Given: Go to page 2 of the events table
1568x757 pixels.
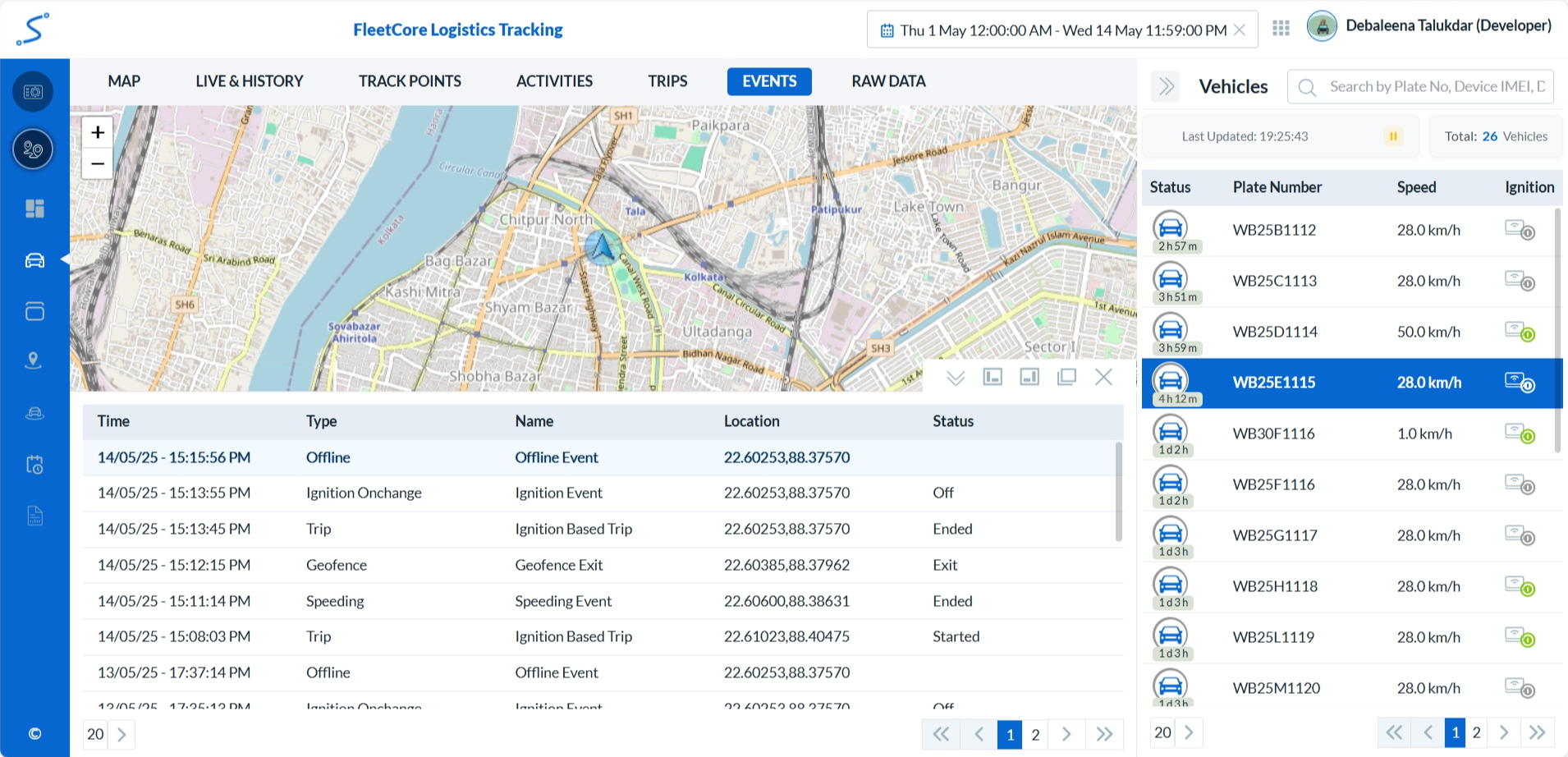Looking at the screenshot, I should (1035, 734).
